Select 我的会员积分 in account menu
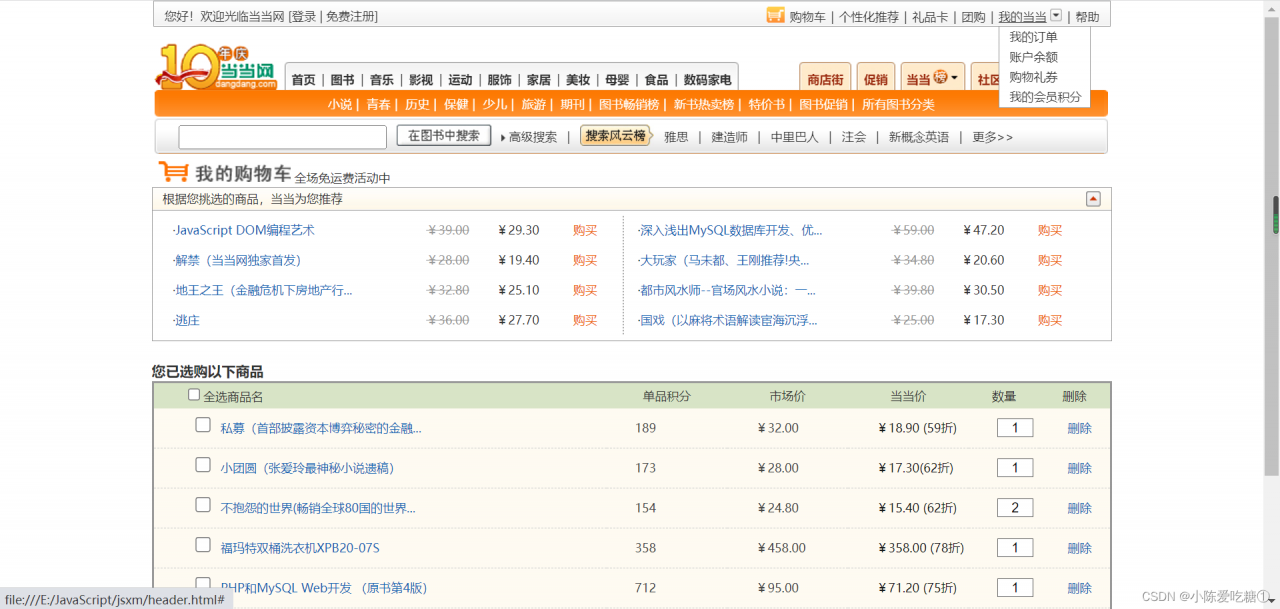 [1045, 97]
